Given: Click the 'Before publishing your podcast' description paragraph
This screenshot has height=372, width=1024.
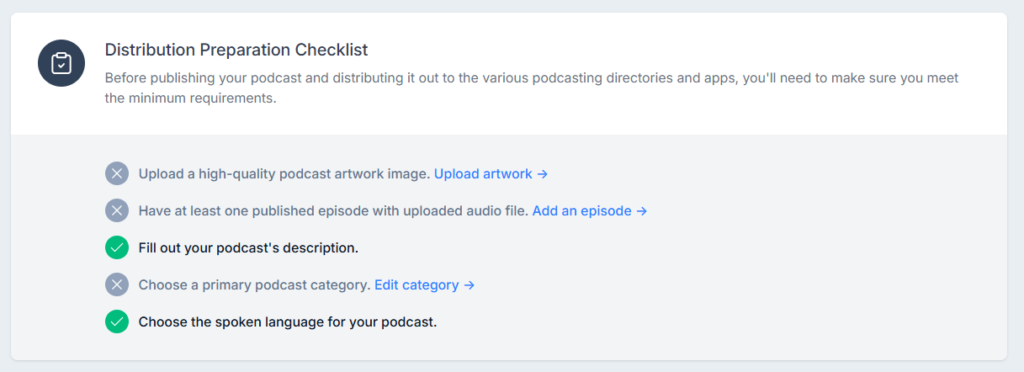Looking at the screenshot, I should click(x=532, y=89).
